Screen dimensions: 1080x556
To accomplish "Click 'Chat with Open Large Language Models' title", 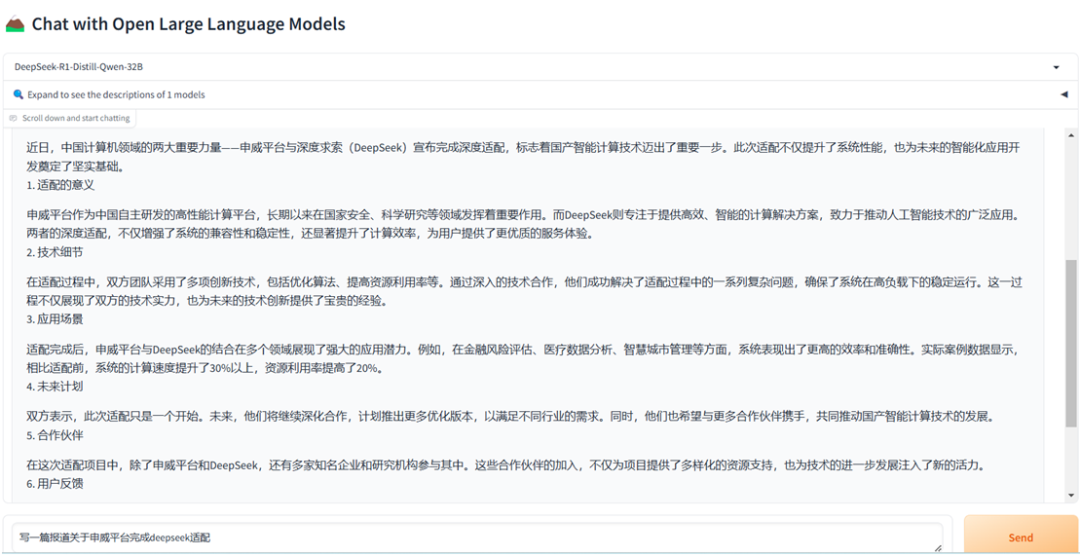I will pyautogui.click(x=188, y=24).
